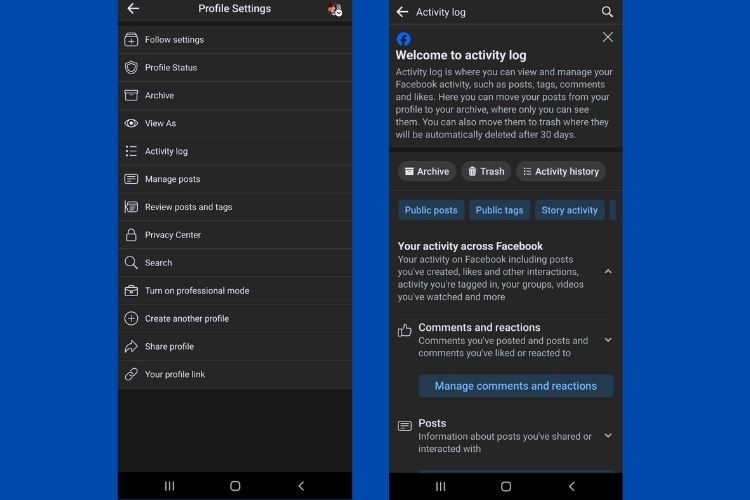Screen dimensions: 750x500
Task: Tap home button on right phone
Action: (x=506, y=487)
